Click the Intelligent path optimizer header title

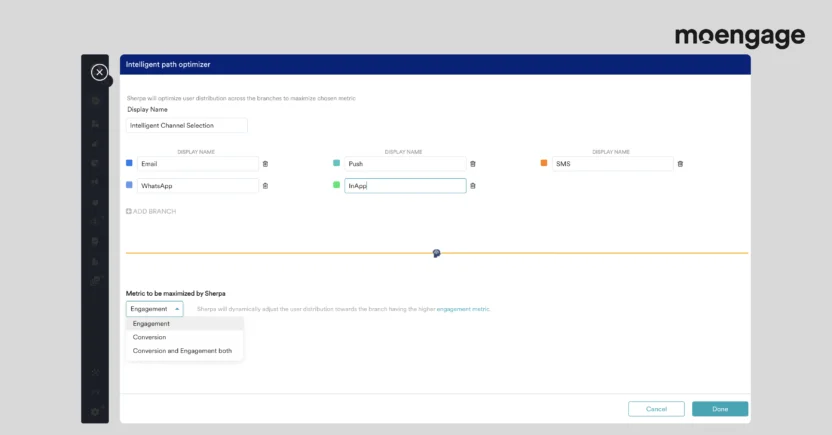tap(168, 64)
